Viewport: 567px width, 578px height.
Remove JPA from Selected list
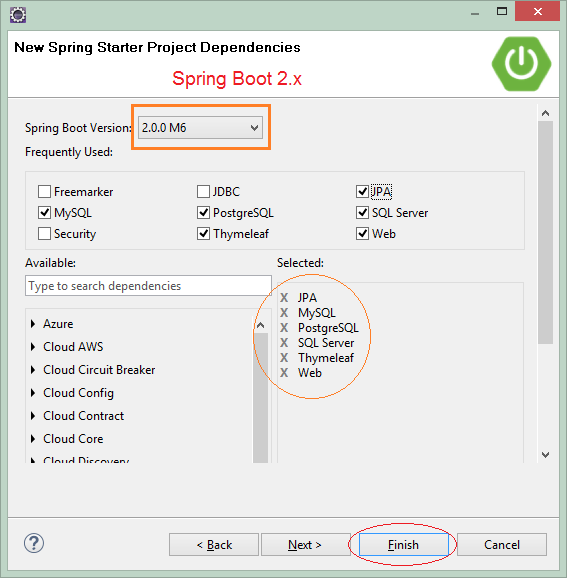point(284,297)
